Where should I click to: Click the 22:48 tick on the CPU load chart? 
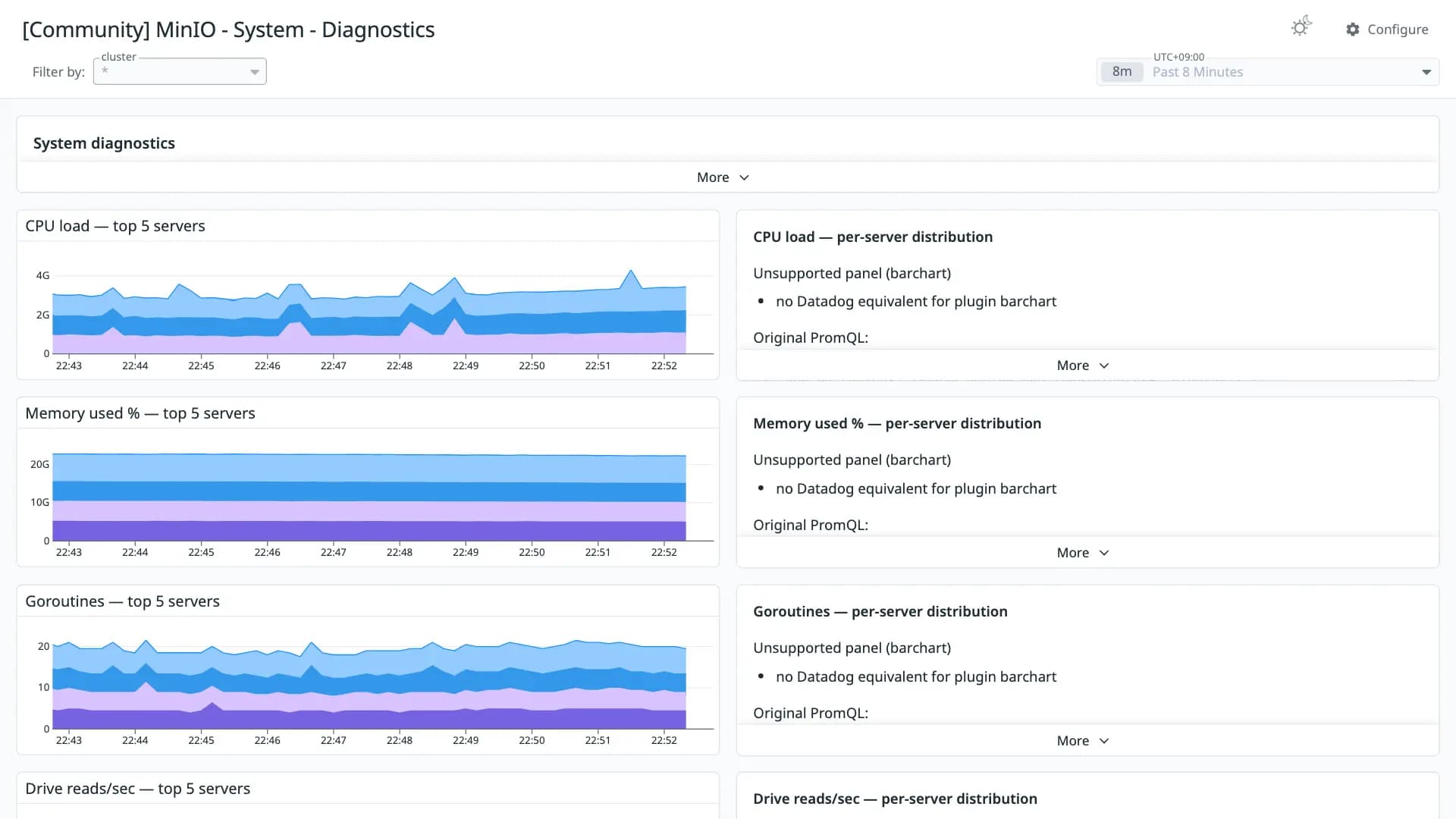(400, 366)
